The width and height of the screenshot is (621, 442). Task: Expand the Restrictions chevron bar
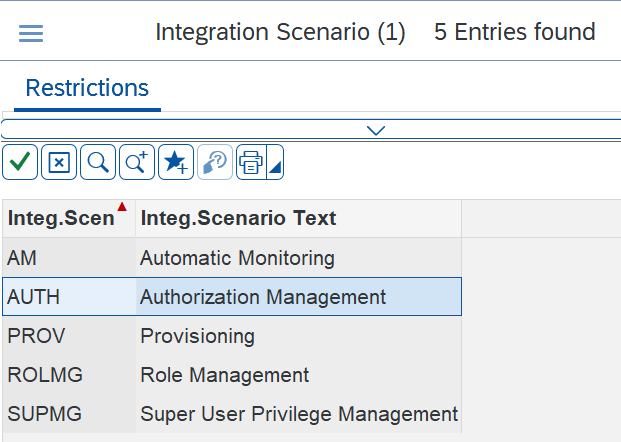tap(376, 130)
